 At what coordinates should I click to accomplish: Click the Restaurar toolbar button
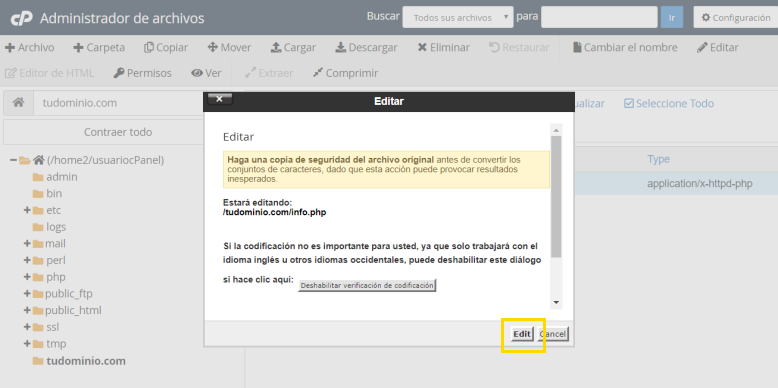(x=519, y=48)
